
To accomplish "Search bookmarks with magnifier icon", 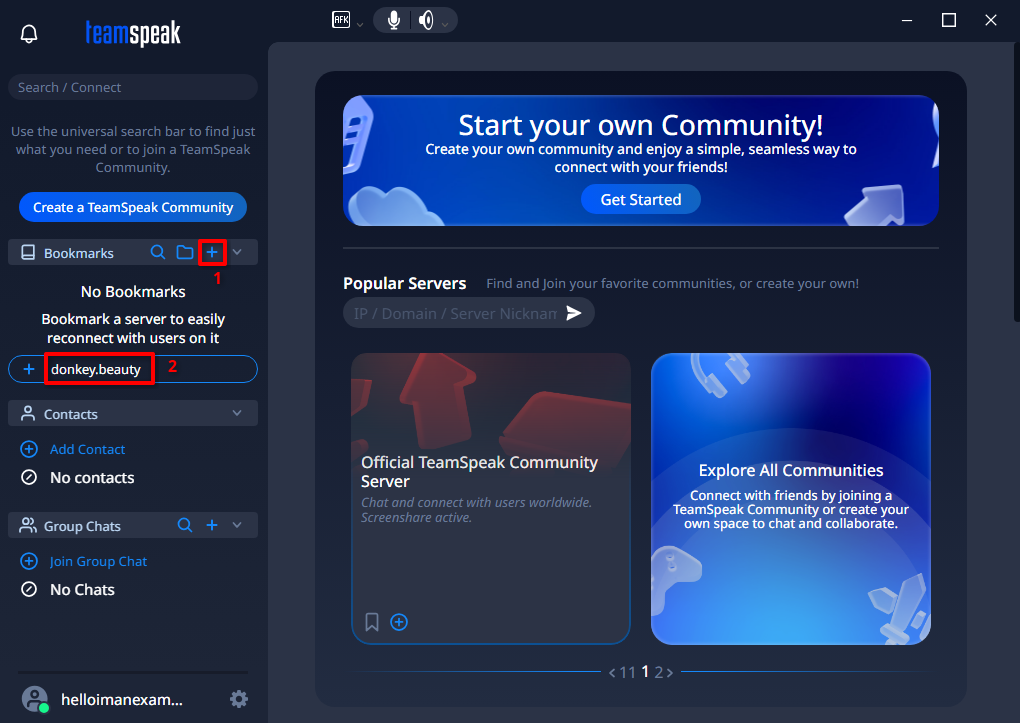I will click(x=157, y=252).
